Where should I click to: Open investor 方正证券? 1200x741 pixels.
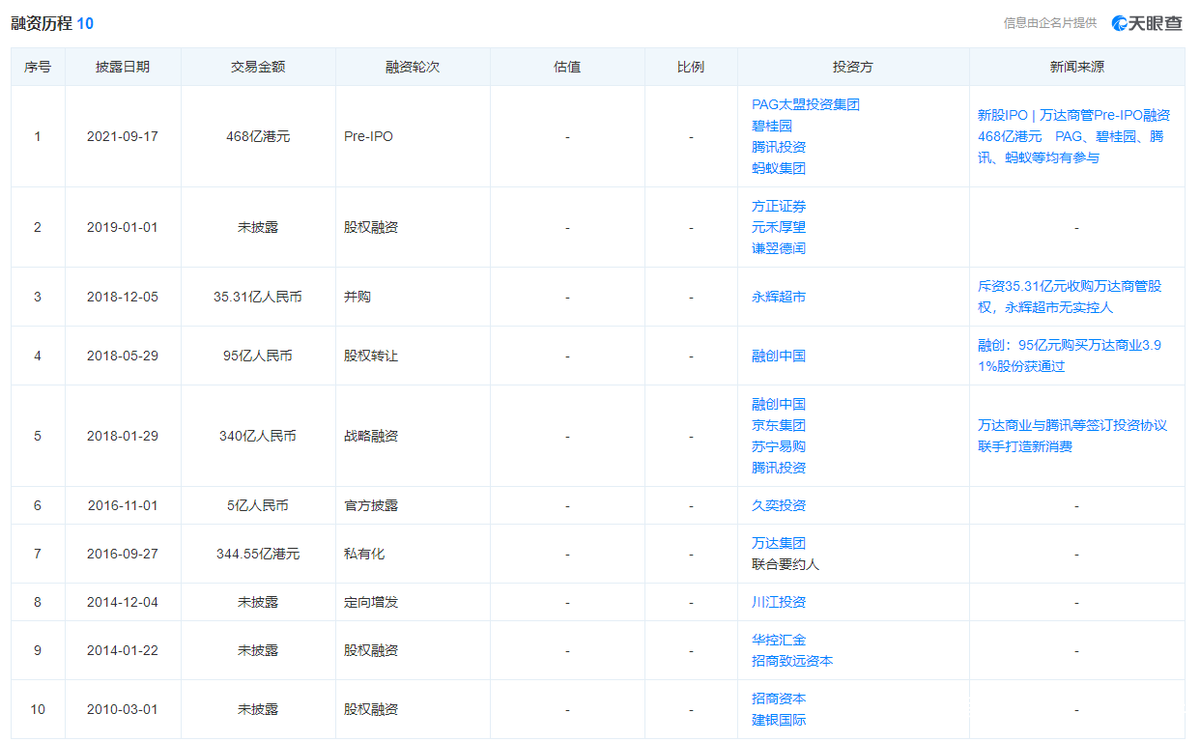pos(779,206)
